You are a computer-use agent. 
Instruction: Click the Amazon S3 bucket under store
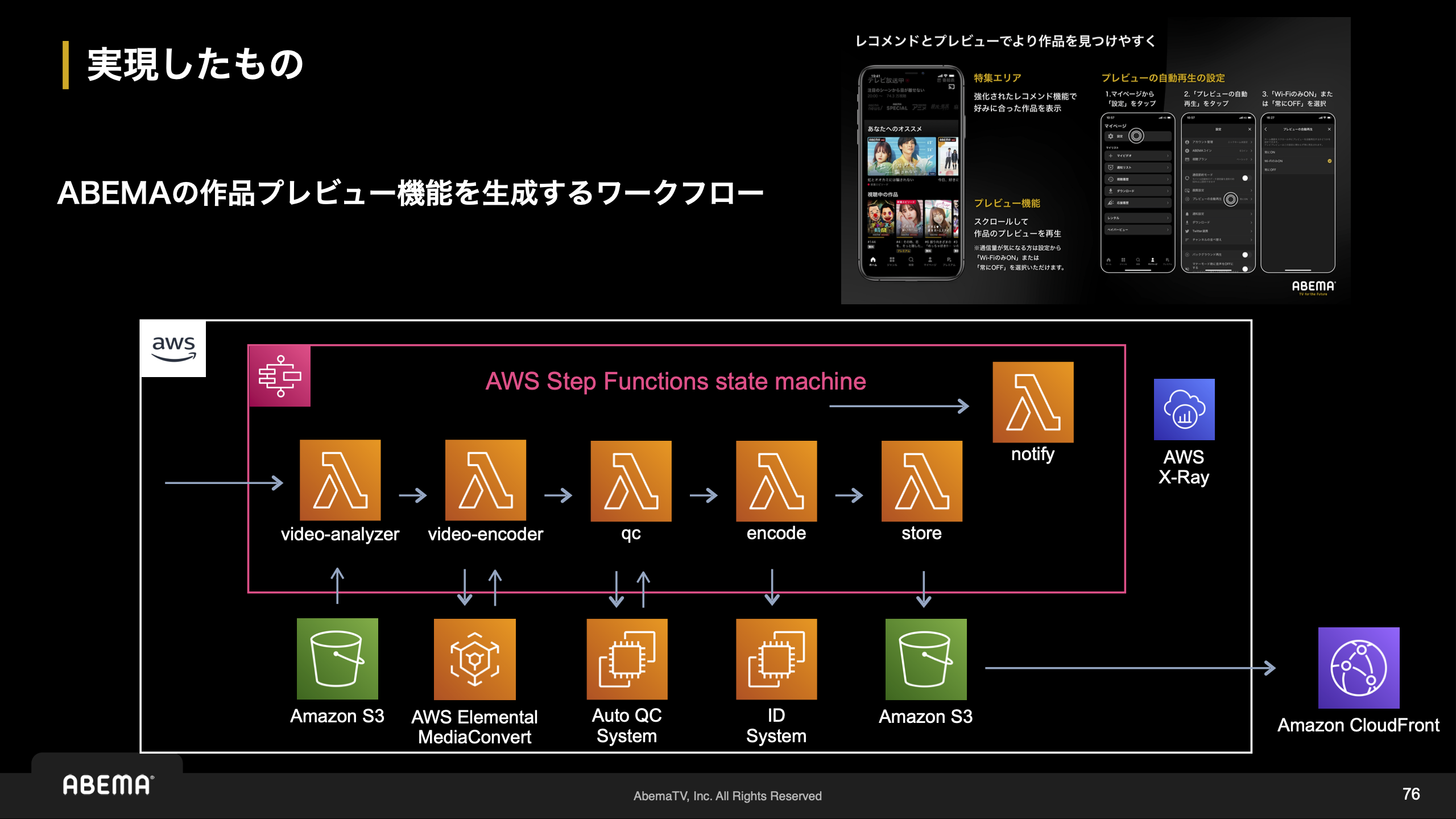(926, 659)
